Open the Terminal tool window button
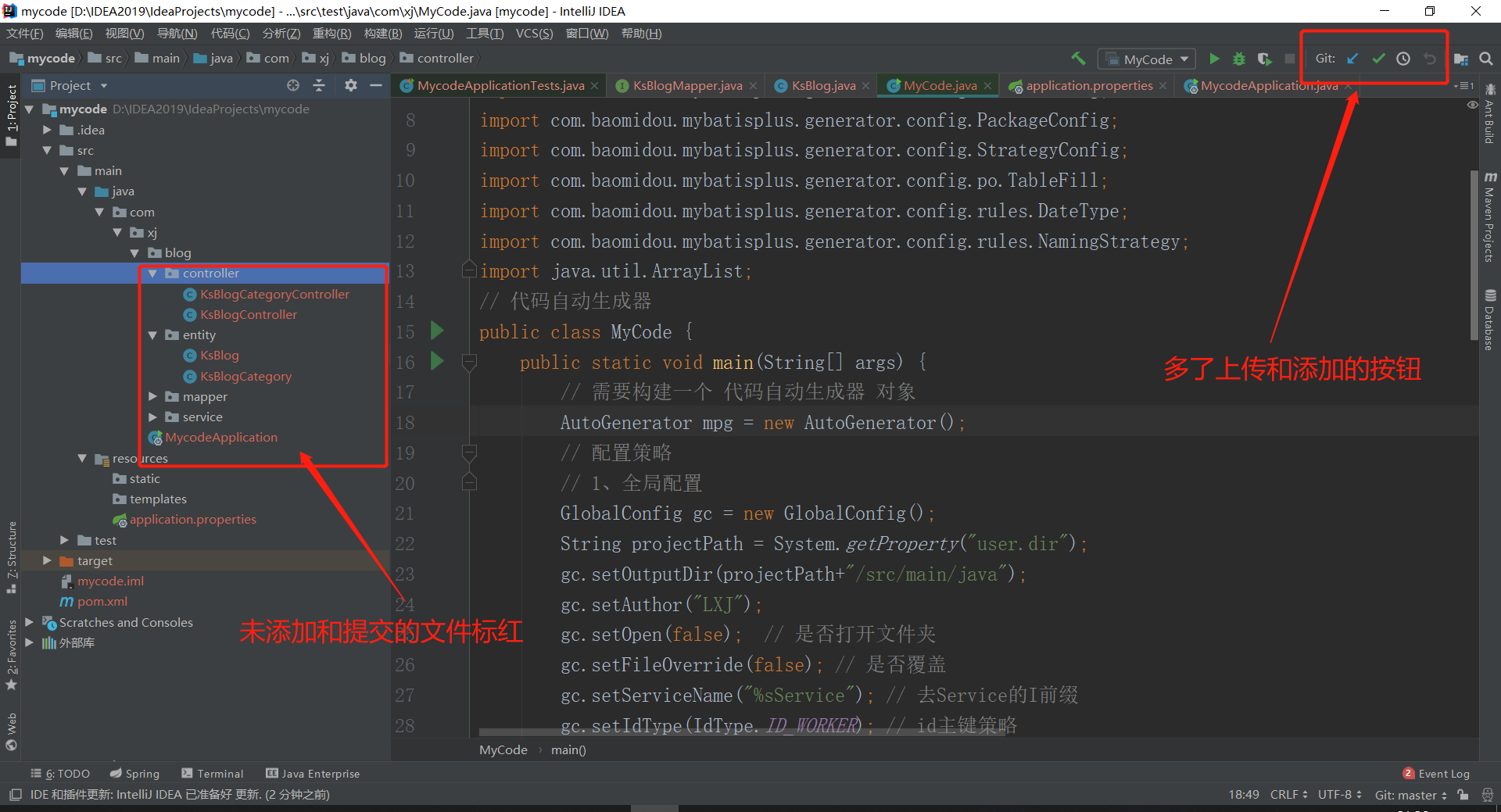Viewport: 1501px width, 812px height. coord(213,774)
